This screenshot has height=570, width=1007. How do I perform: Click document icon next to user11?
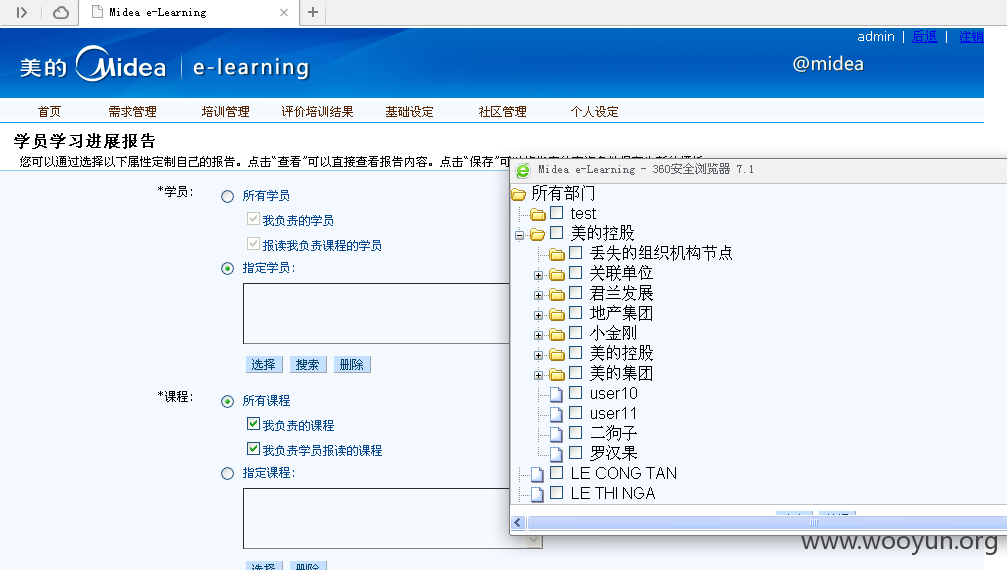tap(556, 414)
